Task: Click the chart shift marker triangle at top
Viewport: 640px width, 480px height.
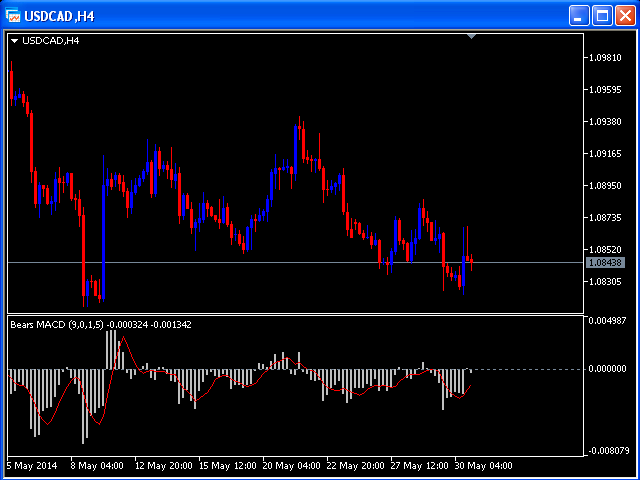Action: click(471, 37)
